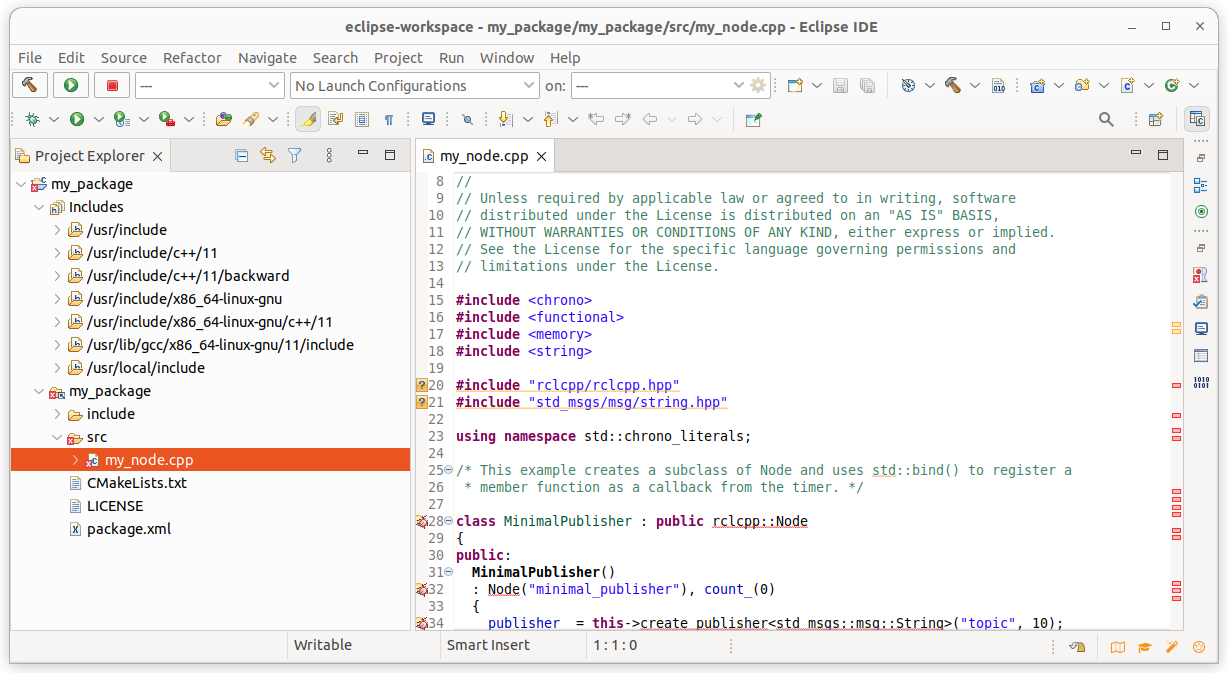
Task: Launch the program with the Run icon
Action: pos(78,118)
